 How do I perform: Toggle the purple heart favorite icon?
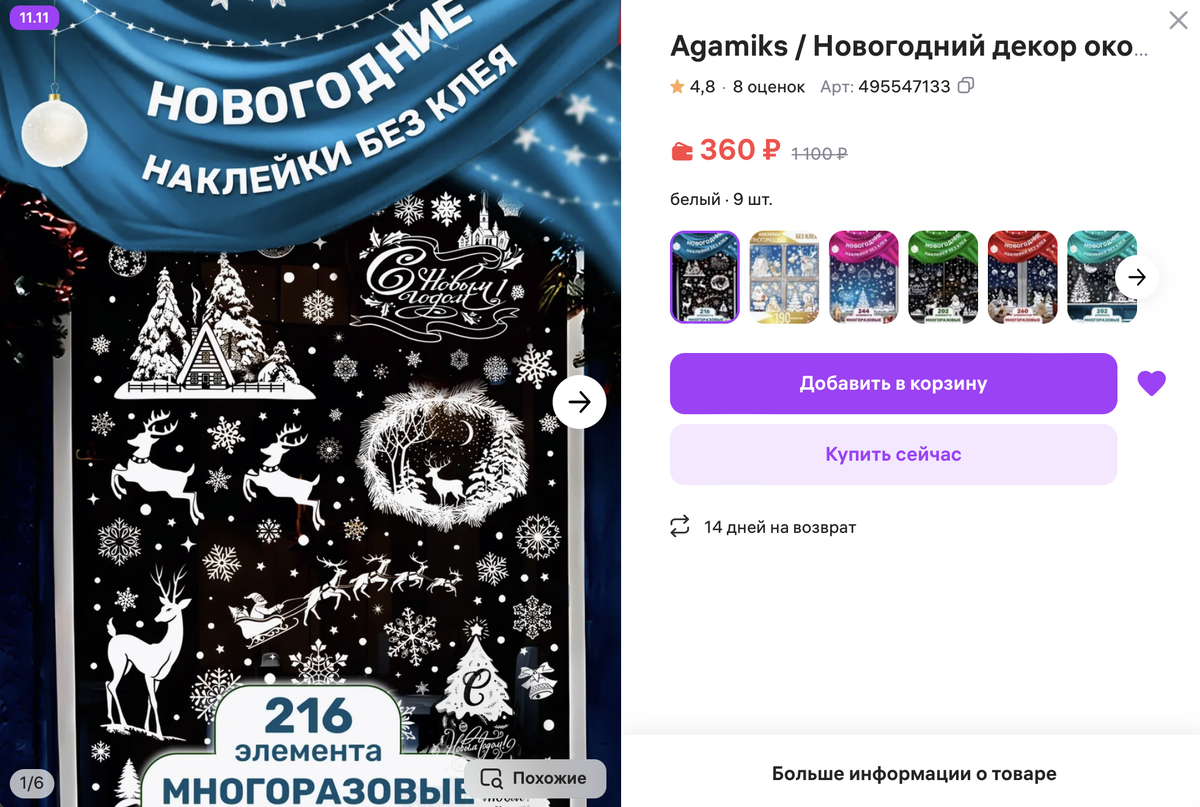pos(1152,383)
